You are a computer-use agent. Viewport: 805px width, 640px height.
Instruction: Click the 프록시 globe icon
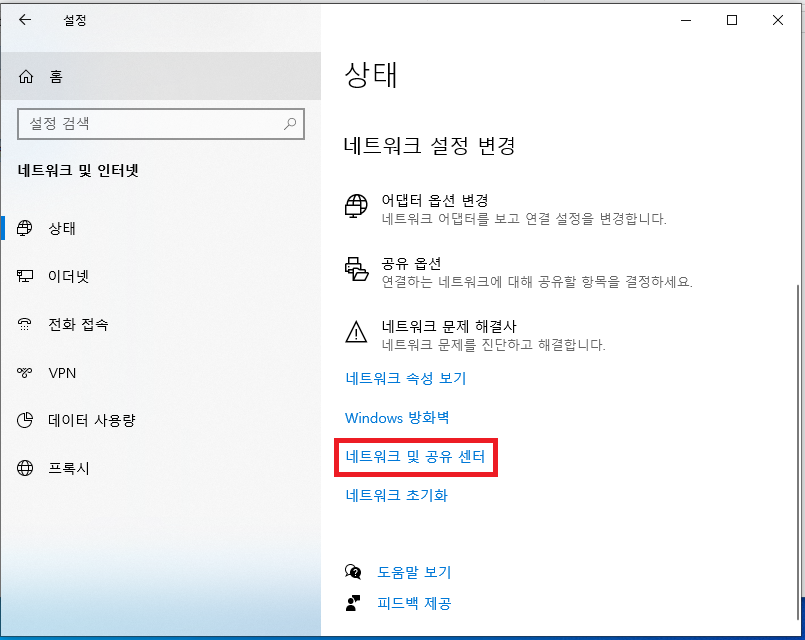coord(25,468)
